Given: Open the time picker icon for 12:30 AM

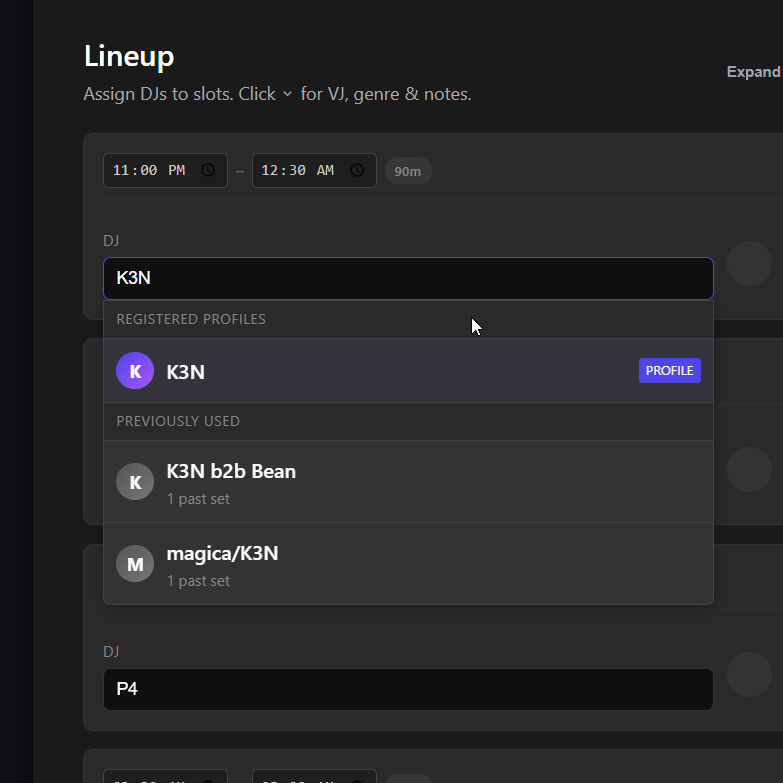Looking at the screenshot, I should click(357, 170).
